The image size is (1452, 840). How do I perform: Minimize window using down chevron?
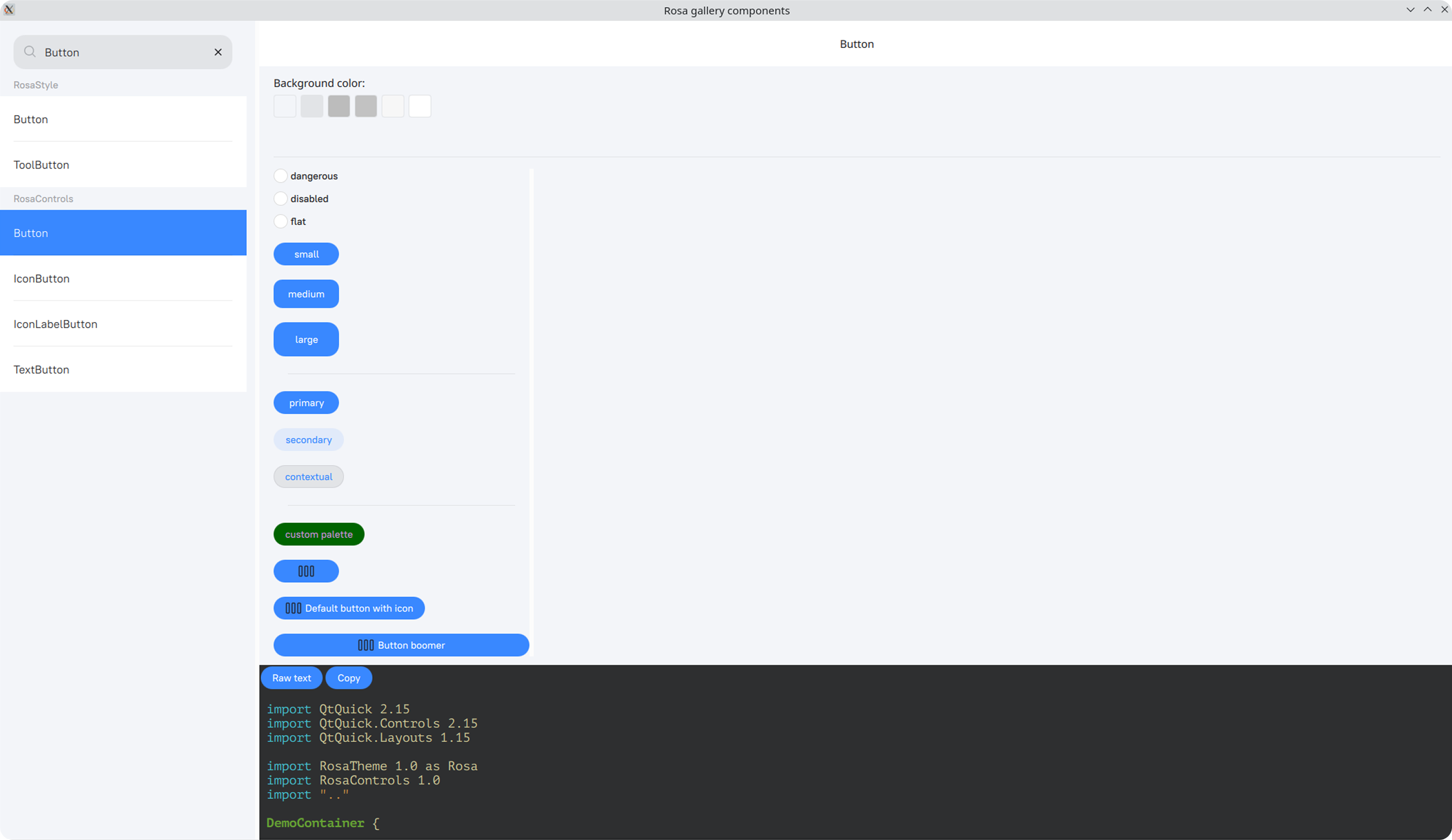1410,10
